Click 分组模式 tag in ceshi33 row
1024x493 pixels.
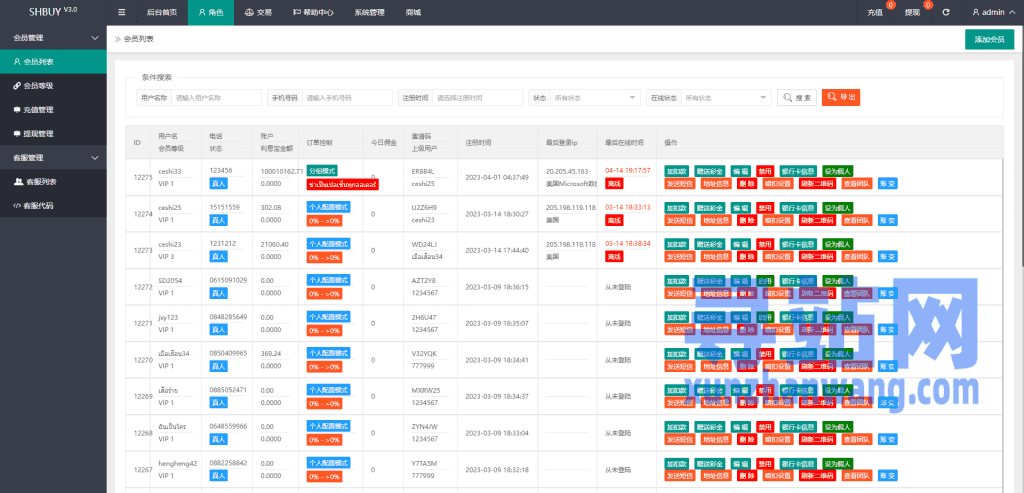322,170
